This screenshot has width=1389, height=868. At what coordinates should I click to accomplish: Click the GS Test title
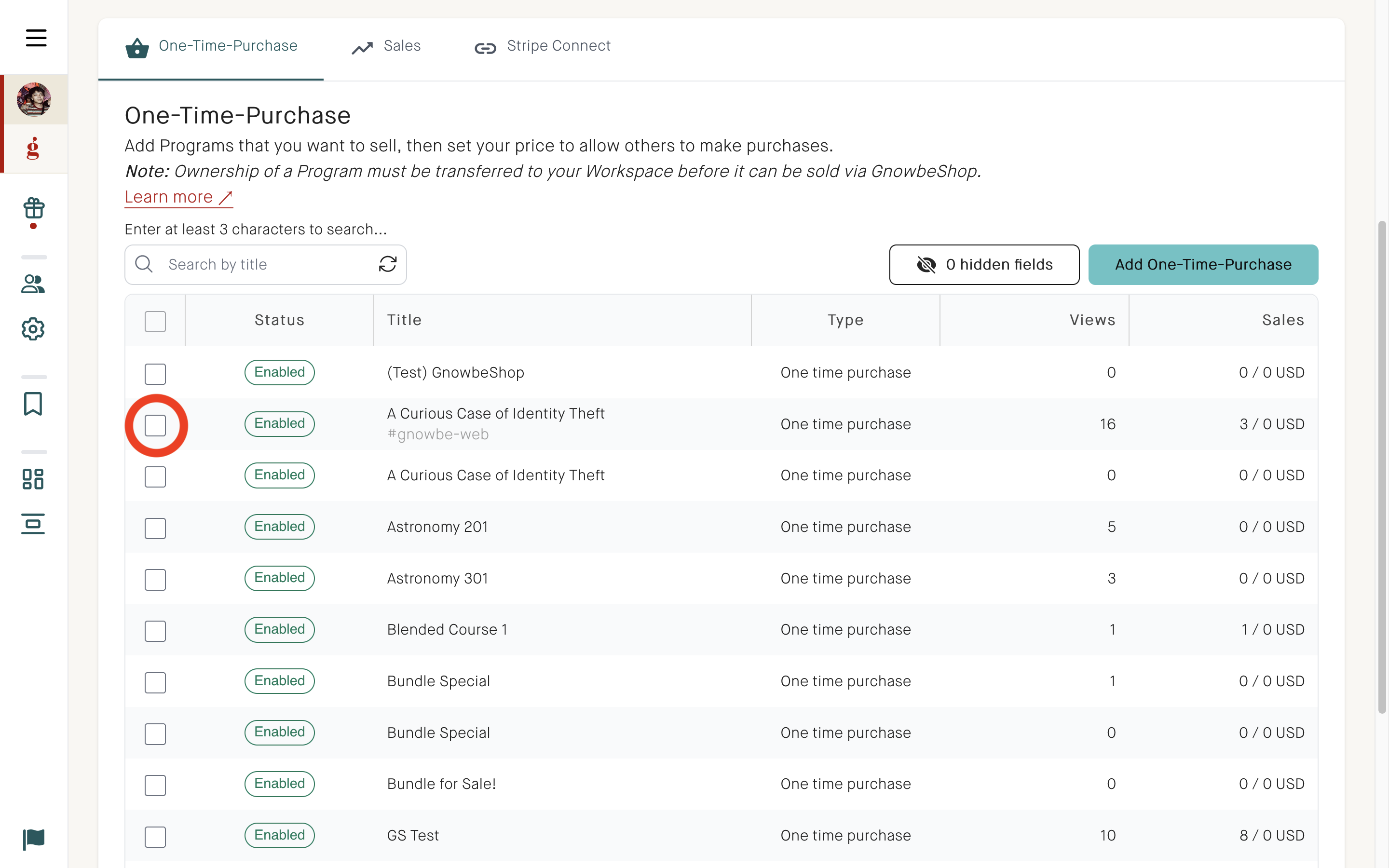(x=413, y=835)
